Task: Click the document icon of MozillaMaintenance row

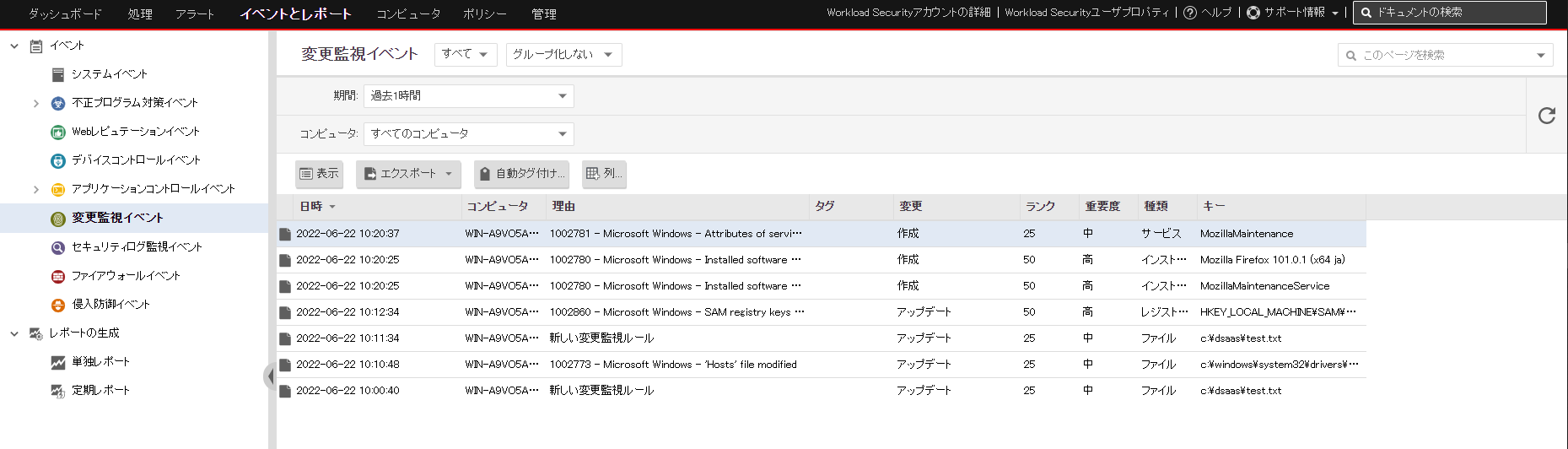Action: tap(285, 234)
